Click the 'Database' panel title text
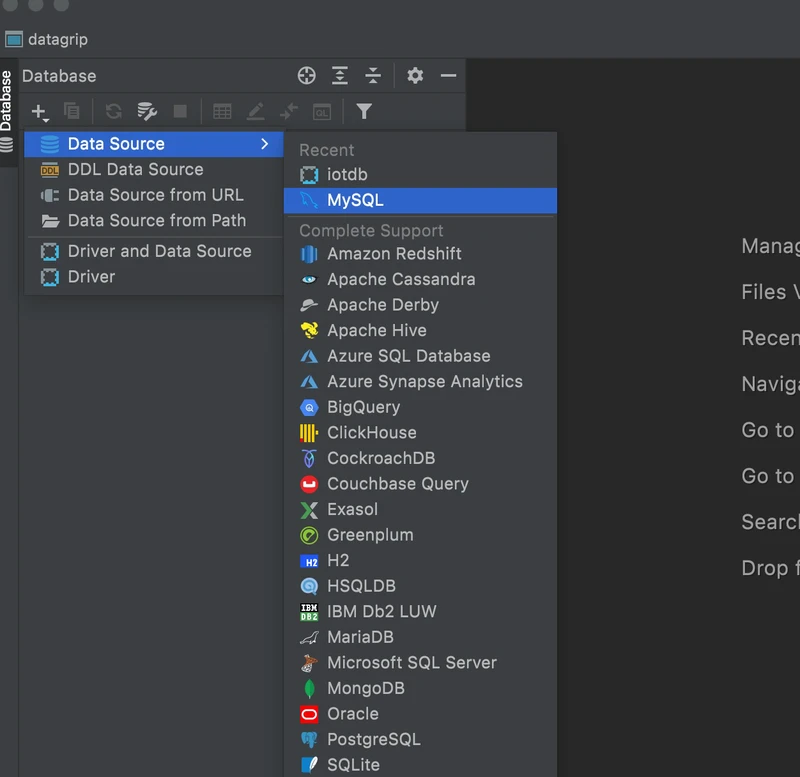Image resolution: width=800 pixels, height=777 pixels. tap(59, 76)
